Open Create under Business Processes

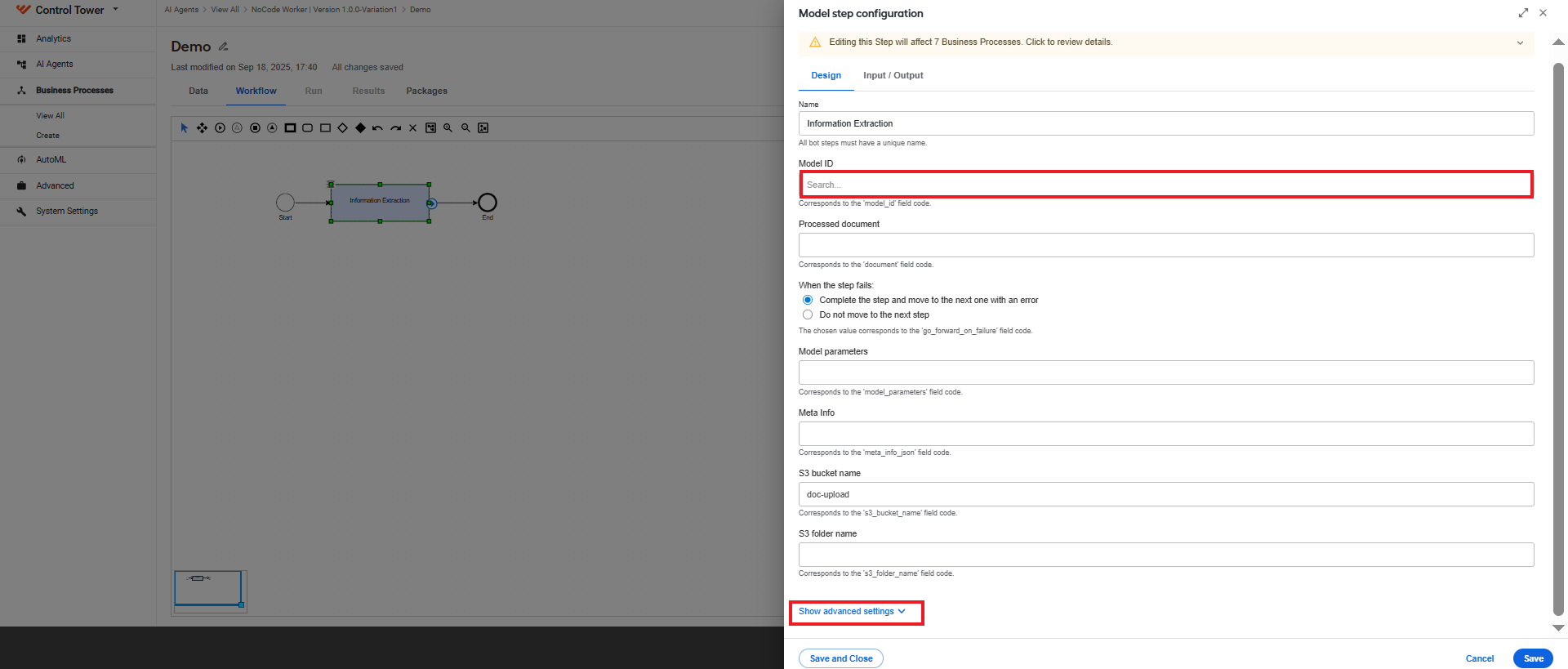47,136
